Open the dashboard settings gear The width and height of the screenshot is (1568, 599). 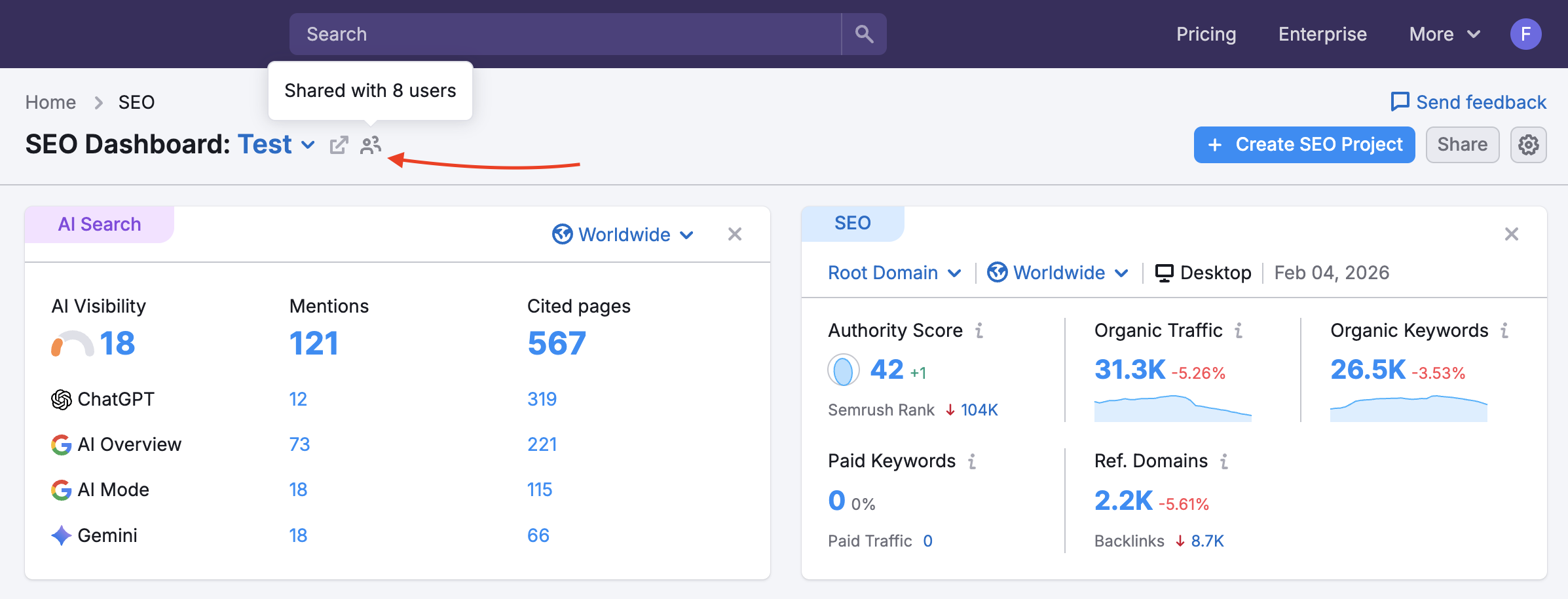pos(1529,144)
